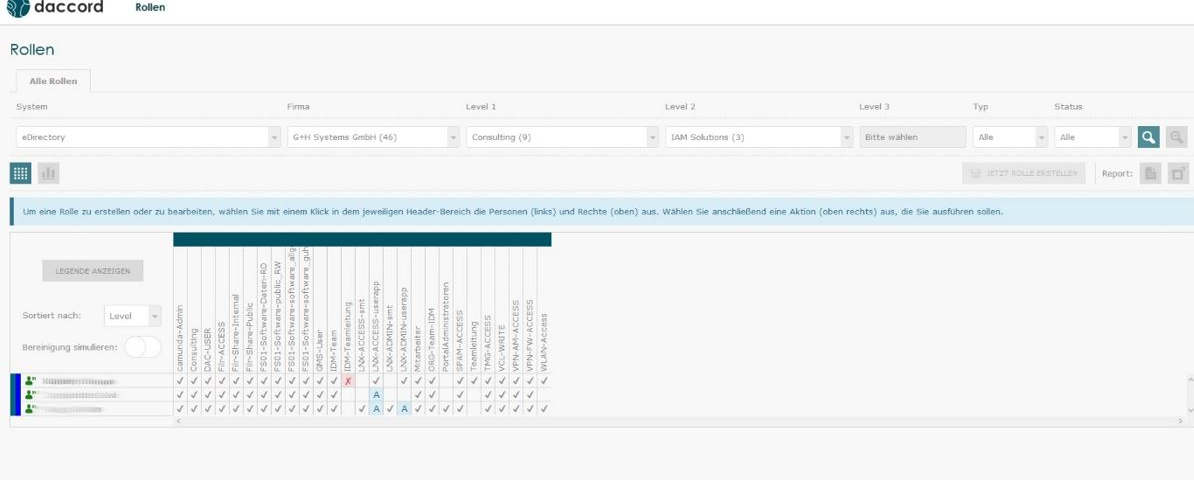Open the System dropdown showing eDirectory
This screenshot has width=1194, height=480.
tap(148, 137)
